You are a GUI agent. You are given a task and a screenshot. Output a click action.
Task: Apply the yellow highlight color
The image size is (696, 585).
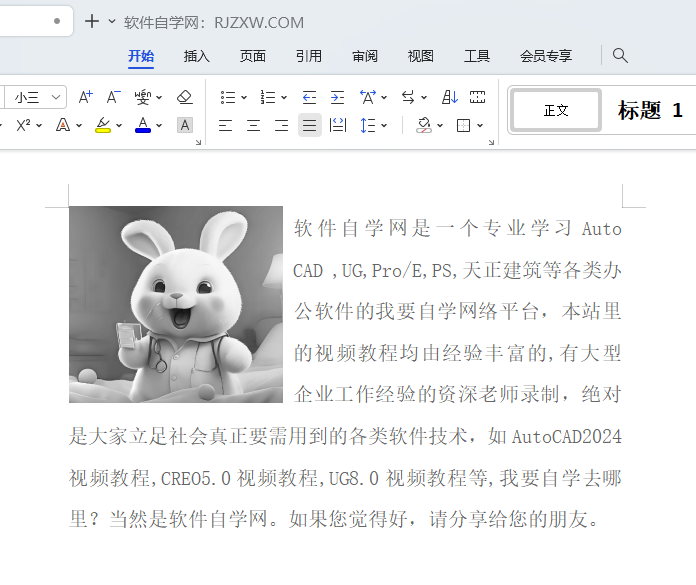[102, 125]
